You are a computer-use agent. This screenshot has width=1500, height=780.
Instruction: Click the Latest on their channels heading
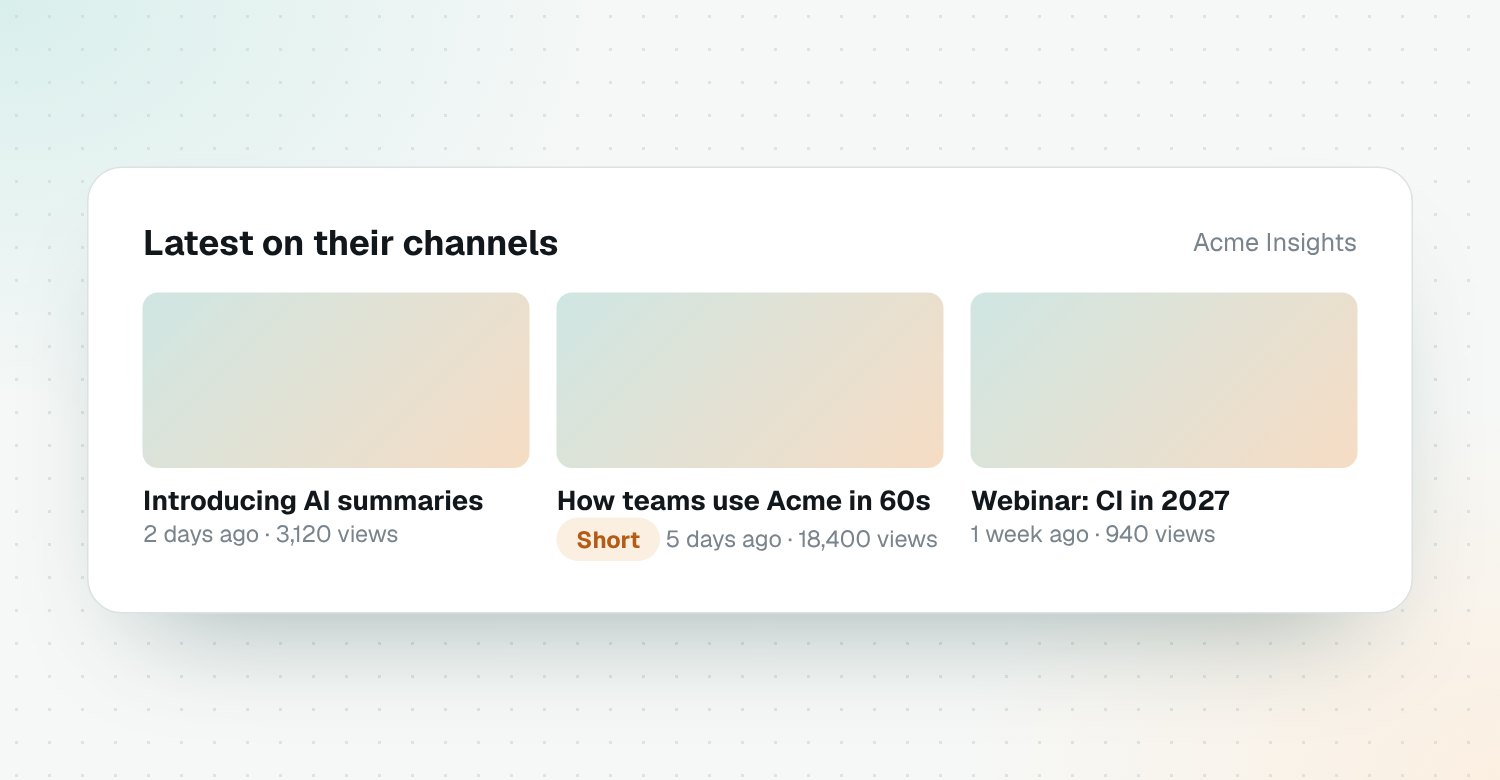tap(351, 243)
